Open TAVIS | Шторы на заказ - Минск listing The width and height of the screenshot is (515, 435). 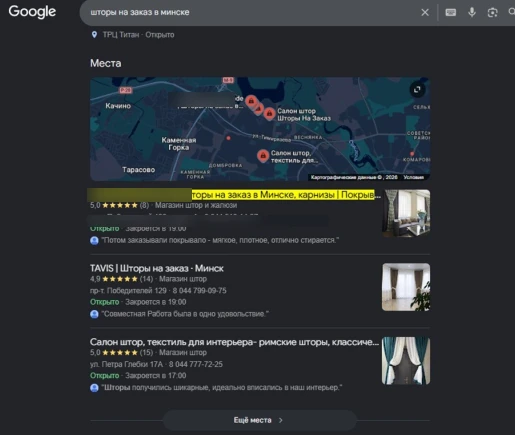[x=157, y=268]
